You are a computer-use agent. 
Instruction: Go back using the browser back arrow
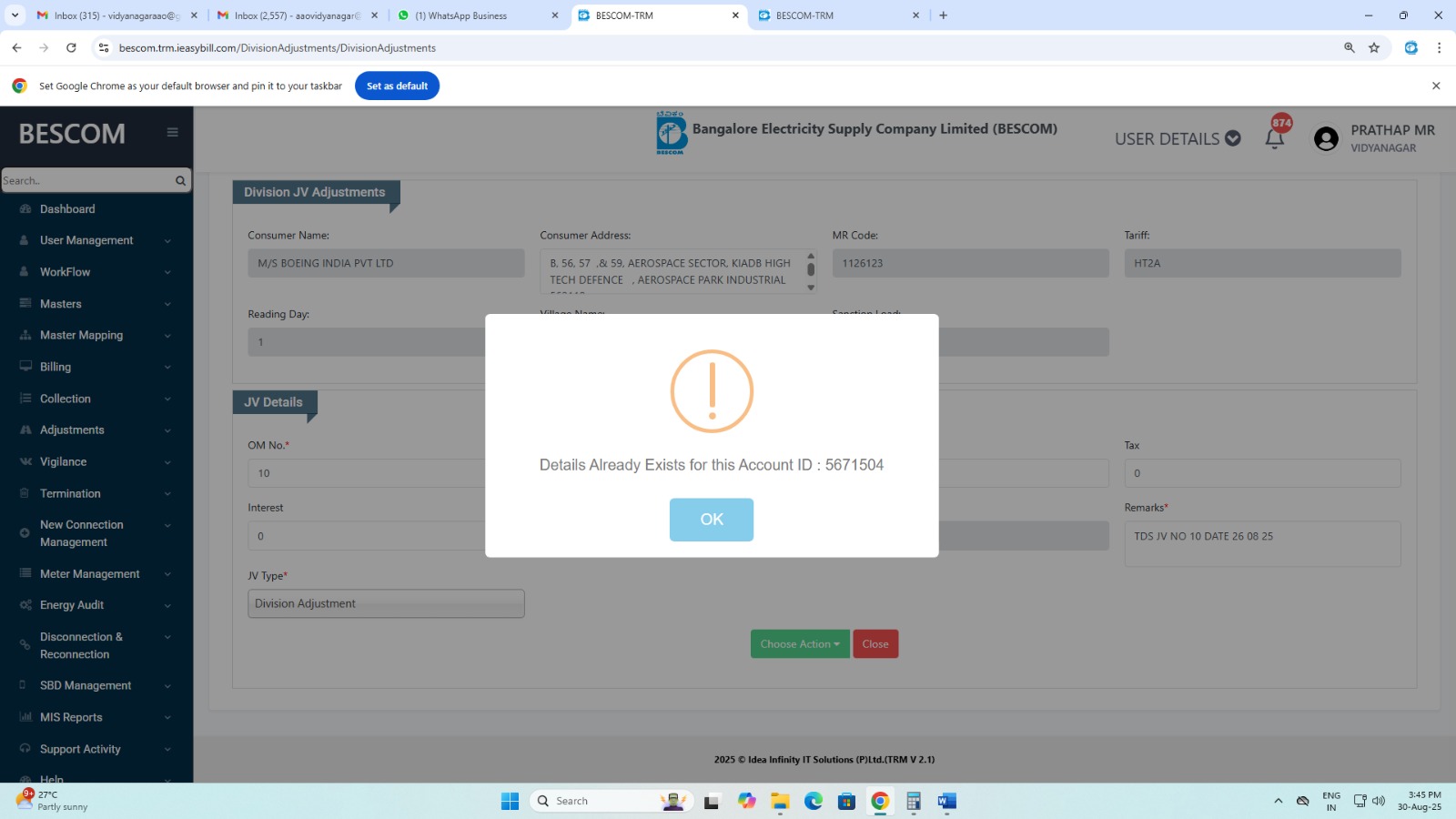tap(16, 48)
